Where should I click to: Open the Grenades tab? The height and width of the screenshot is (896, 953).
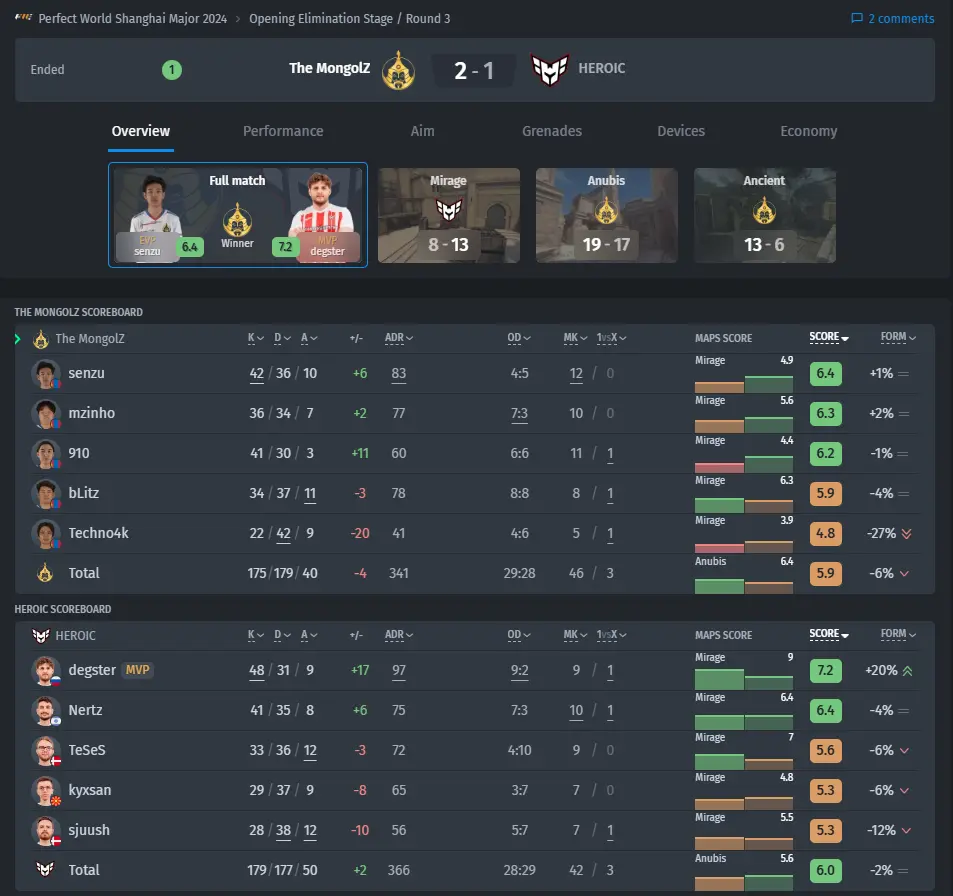tap(552, 131)
